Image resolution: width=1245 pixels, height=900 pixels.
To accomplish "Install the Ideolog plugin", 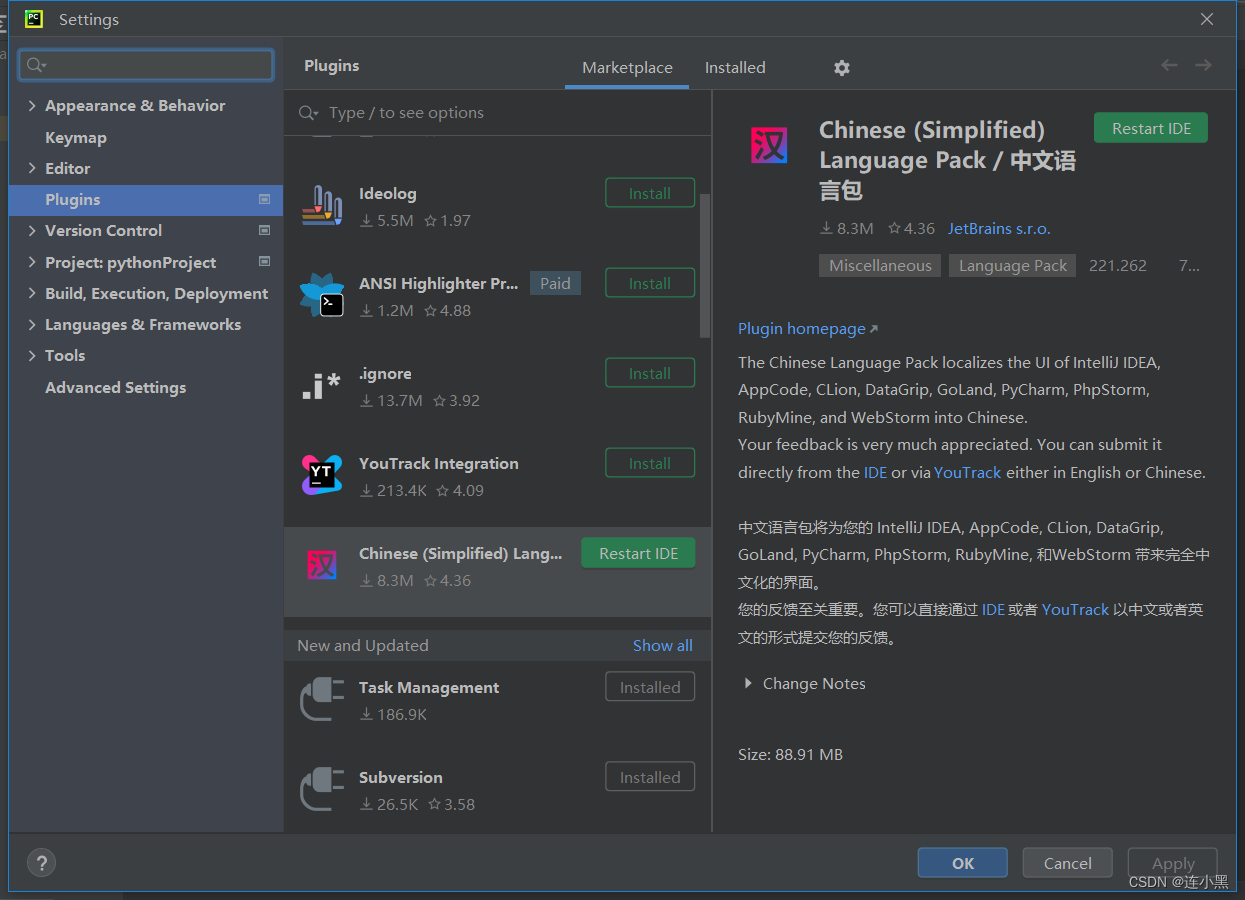I will pyautogui.click(x=650, y=193).
